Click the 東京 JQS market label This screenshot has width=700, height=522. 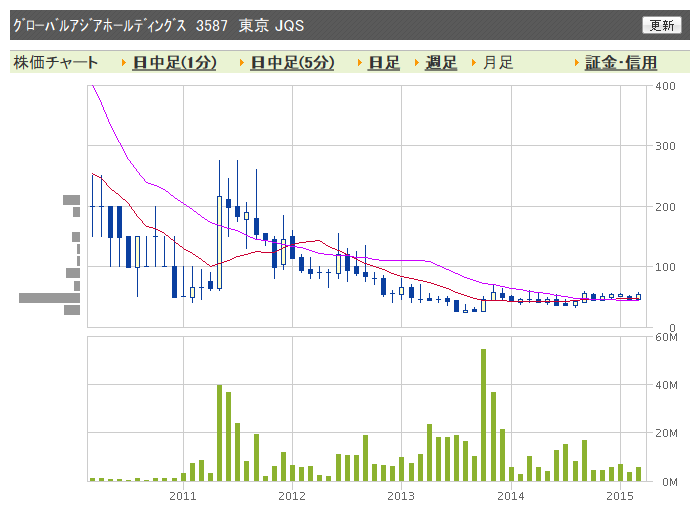[271, 25]
